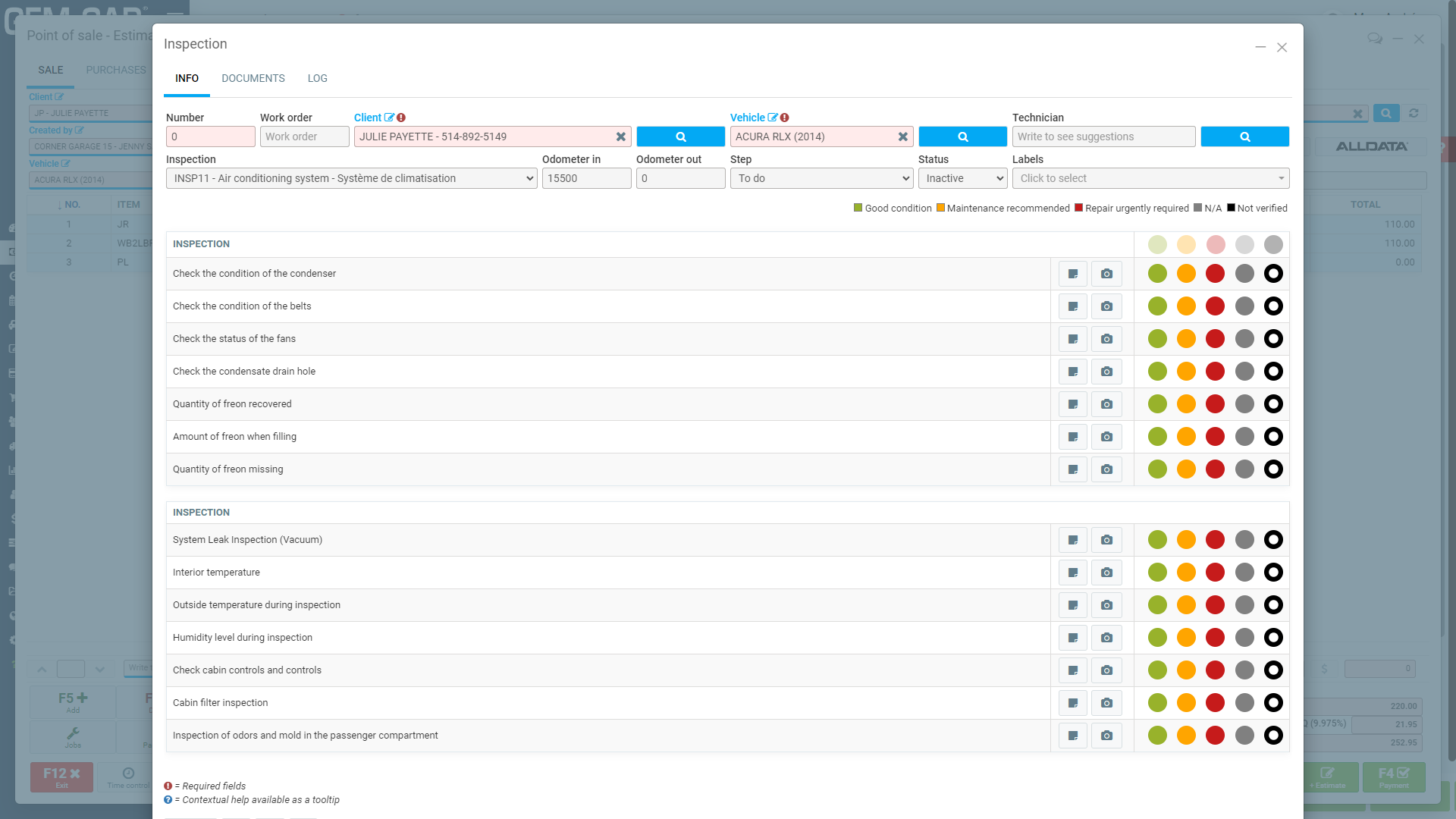Mark condenser condition as good (green)
This screenshot has height=819, width=1456.
(x=1157, y=274)
